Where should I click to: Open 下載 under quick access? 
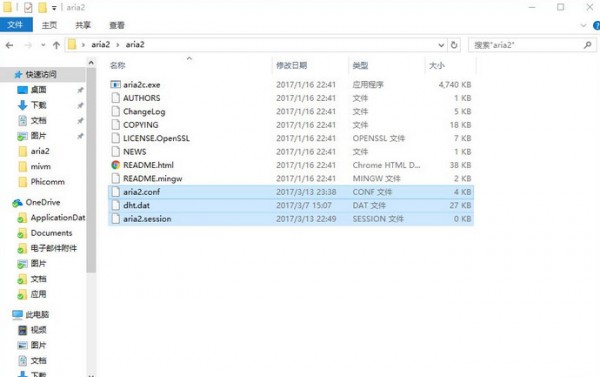(38, 105)
